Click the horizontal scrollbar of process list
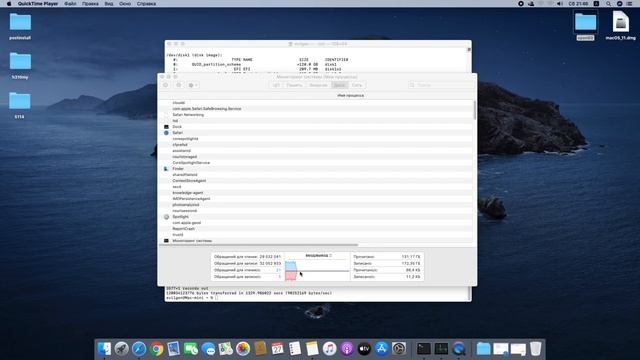This screenshot has height=360, width=640. pos(259,245)
